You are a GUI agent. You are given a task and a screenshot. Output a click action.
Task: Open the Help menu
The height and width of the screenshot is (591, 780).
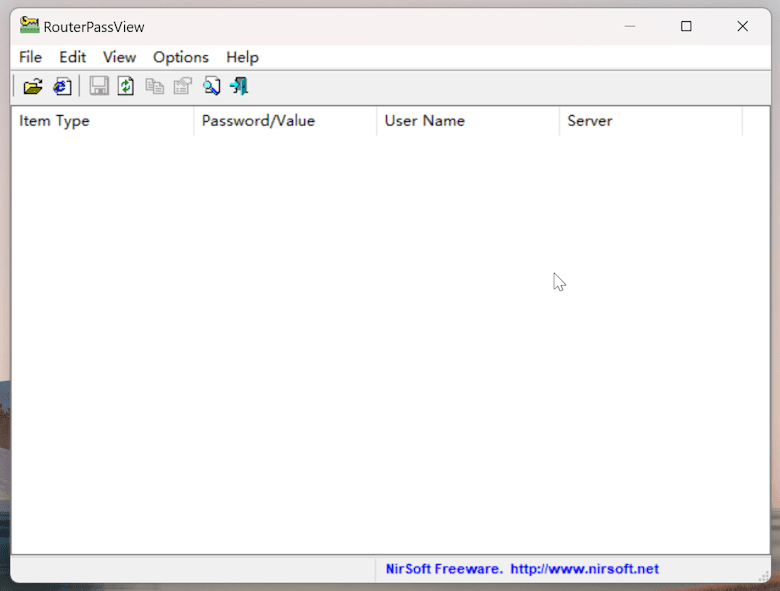coord(242,57)
